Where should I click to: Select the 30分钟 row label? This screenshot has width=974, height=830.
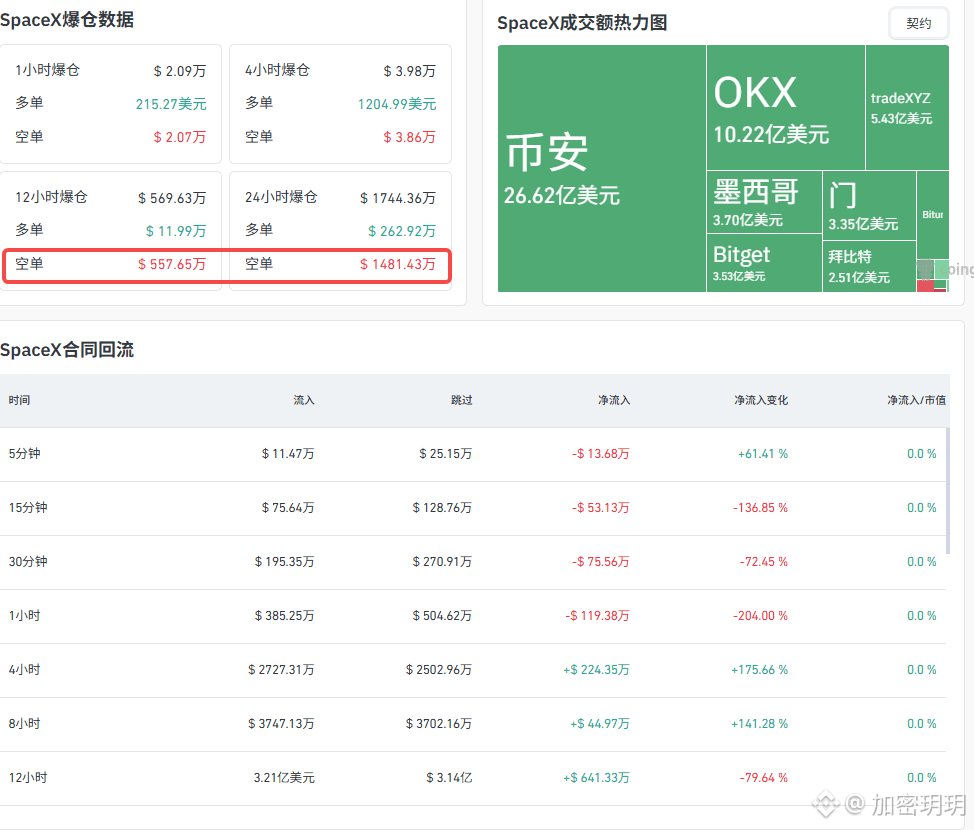[x=28, y=562]
